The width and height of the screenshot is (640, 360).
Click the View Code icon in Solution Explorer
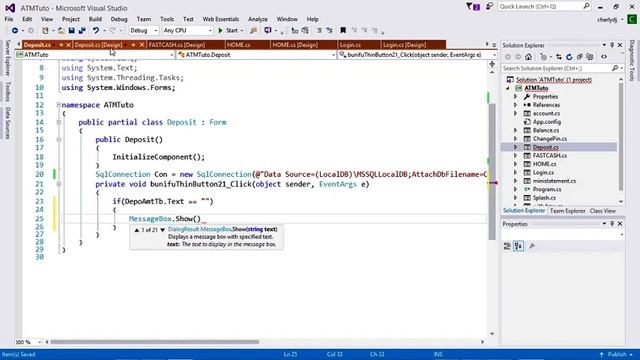(x=604, y=57)
